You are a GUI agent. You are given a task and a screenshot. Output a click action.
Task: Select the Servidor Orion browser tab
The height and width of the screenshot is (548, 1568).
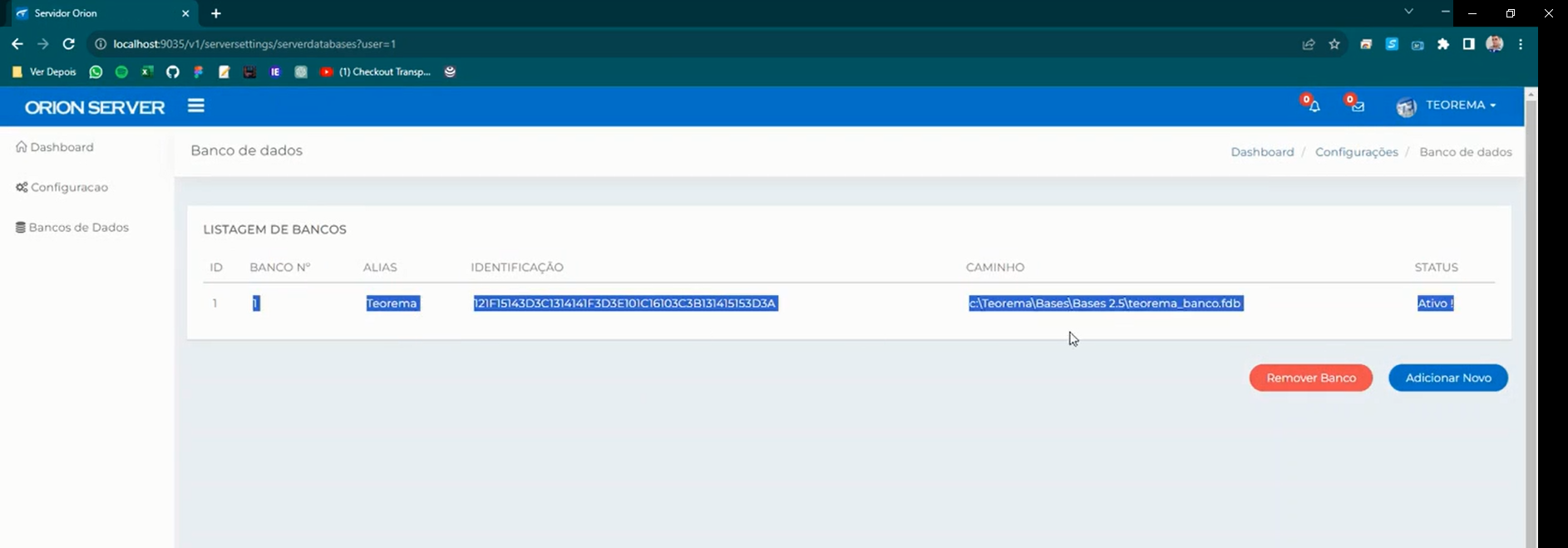tap(102, 13)
